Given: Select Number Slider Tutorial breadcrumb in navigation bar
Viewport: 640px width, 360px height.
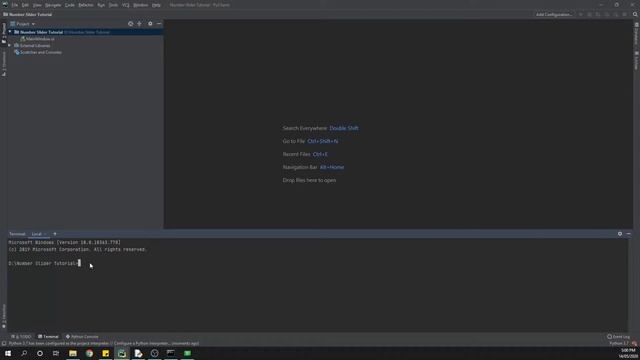Looking at the screenshot, I should [x=28, y=14].
